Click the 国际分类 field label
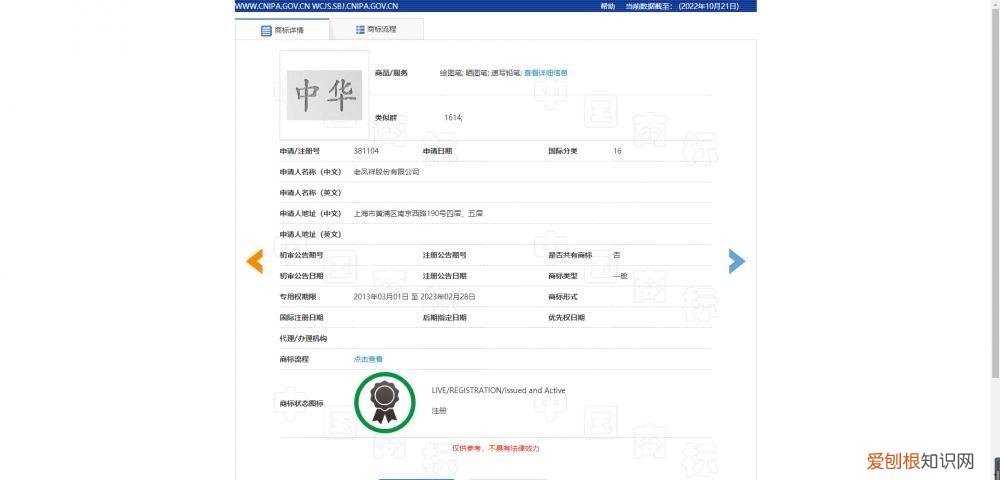1000x480 pixels. pos(562,151)
